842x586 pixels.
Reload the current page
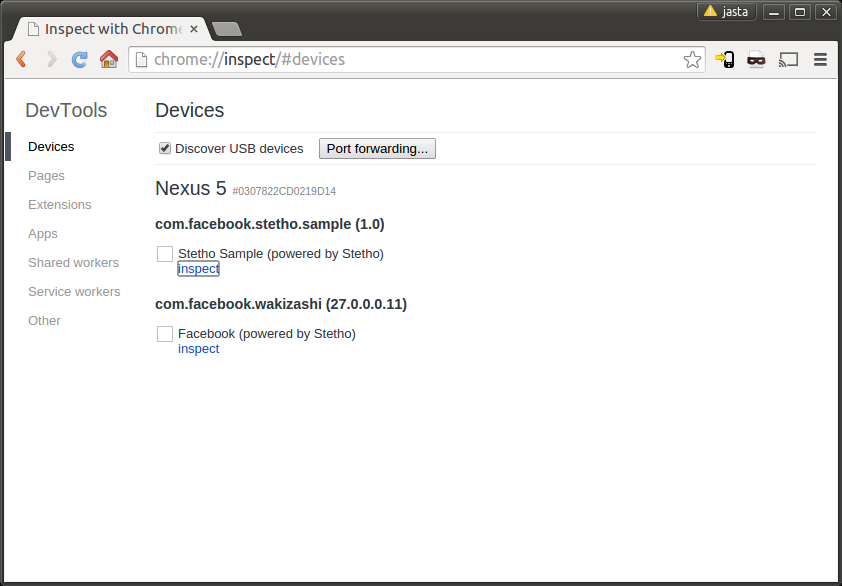(79, 59)
